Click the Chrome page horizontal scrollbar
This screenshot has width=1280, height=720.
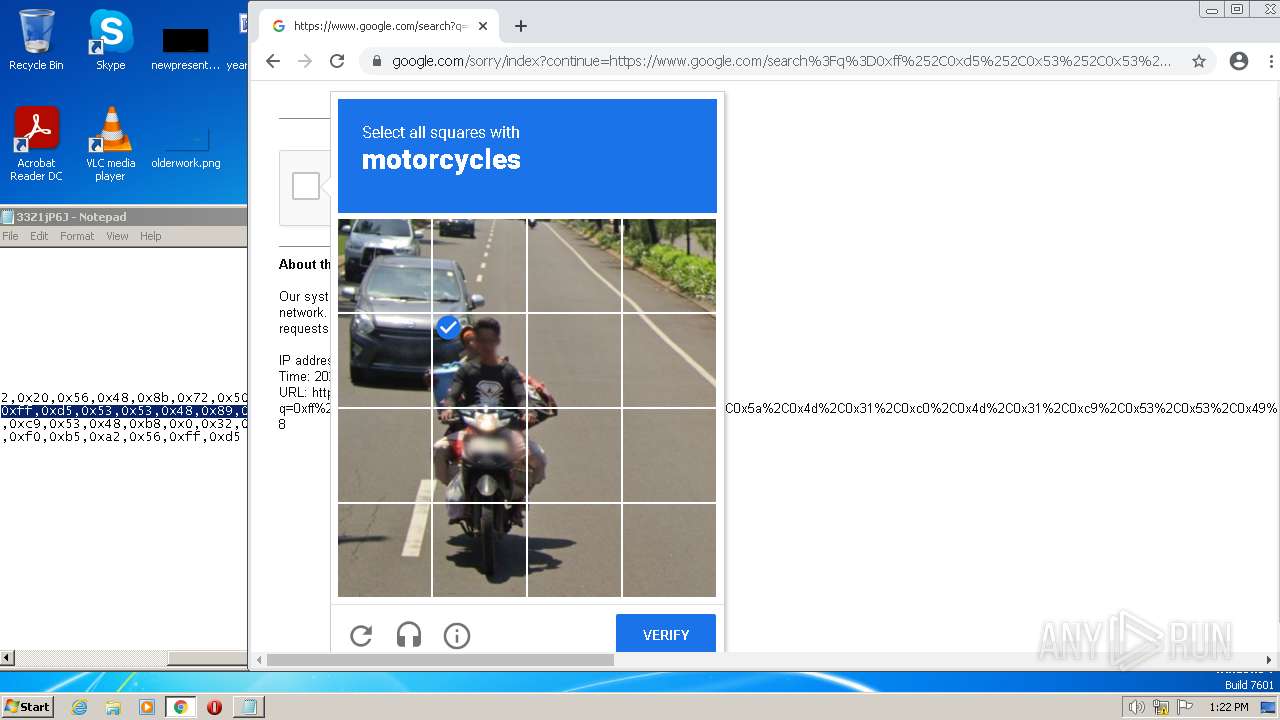point(440,660)
